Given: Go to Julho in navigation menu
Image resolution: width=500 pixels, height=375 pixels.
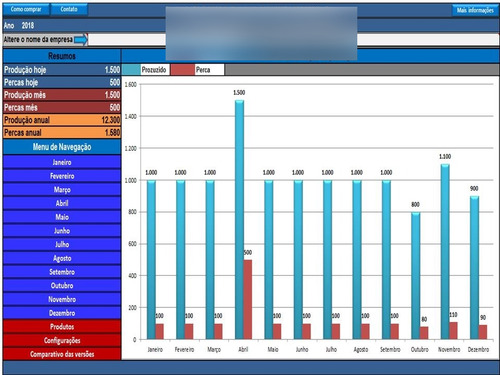Looking at the screenshot, I should 62,244.
